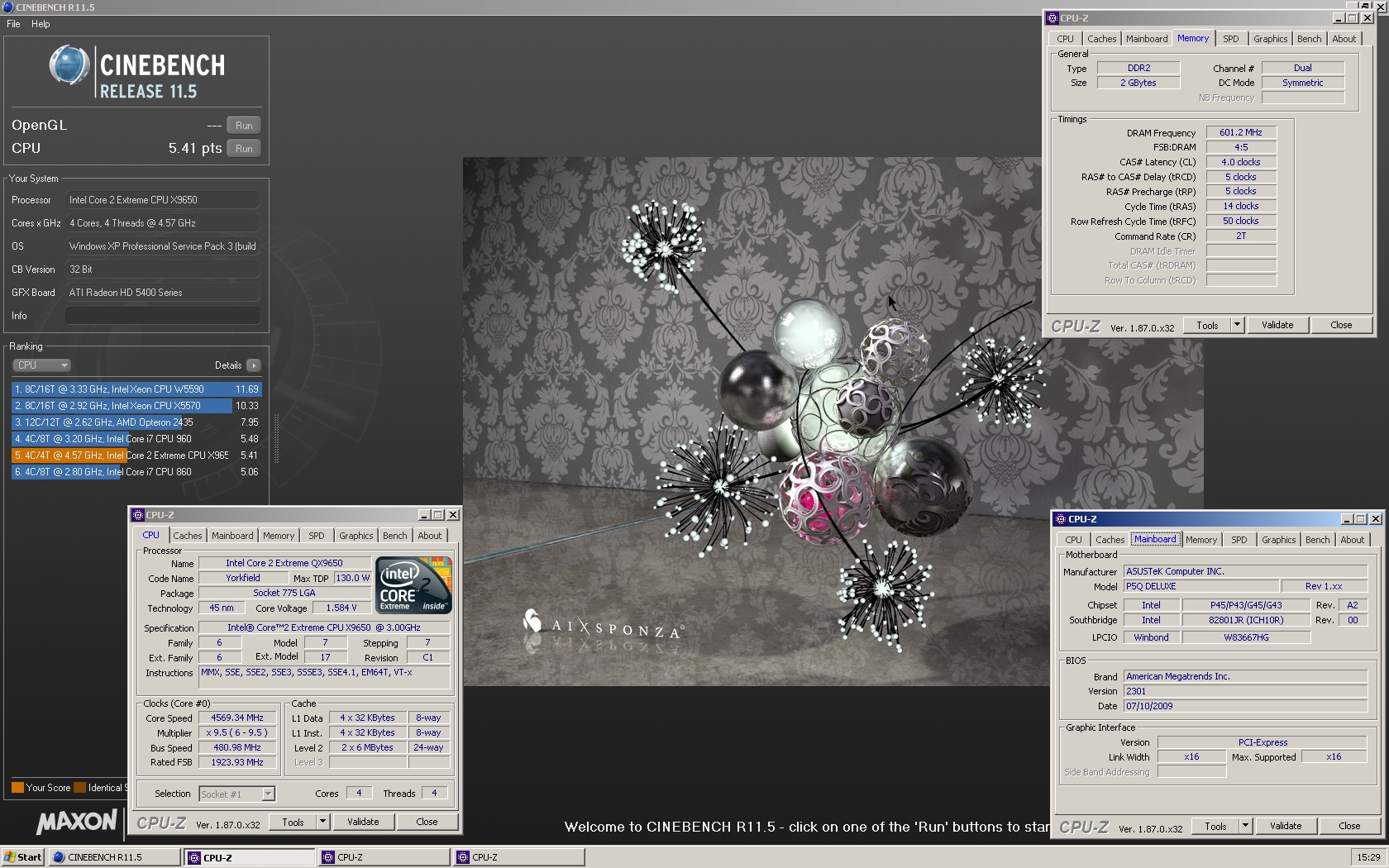The width and height of the screenshot is (1389, 868).
Task: Open CPU tab in CPU-Z Mainboard window
Action: click(x=1073, y=540)
